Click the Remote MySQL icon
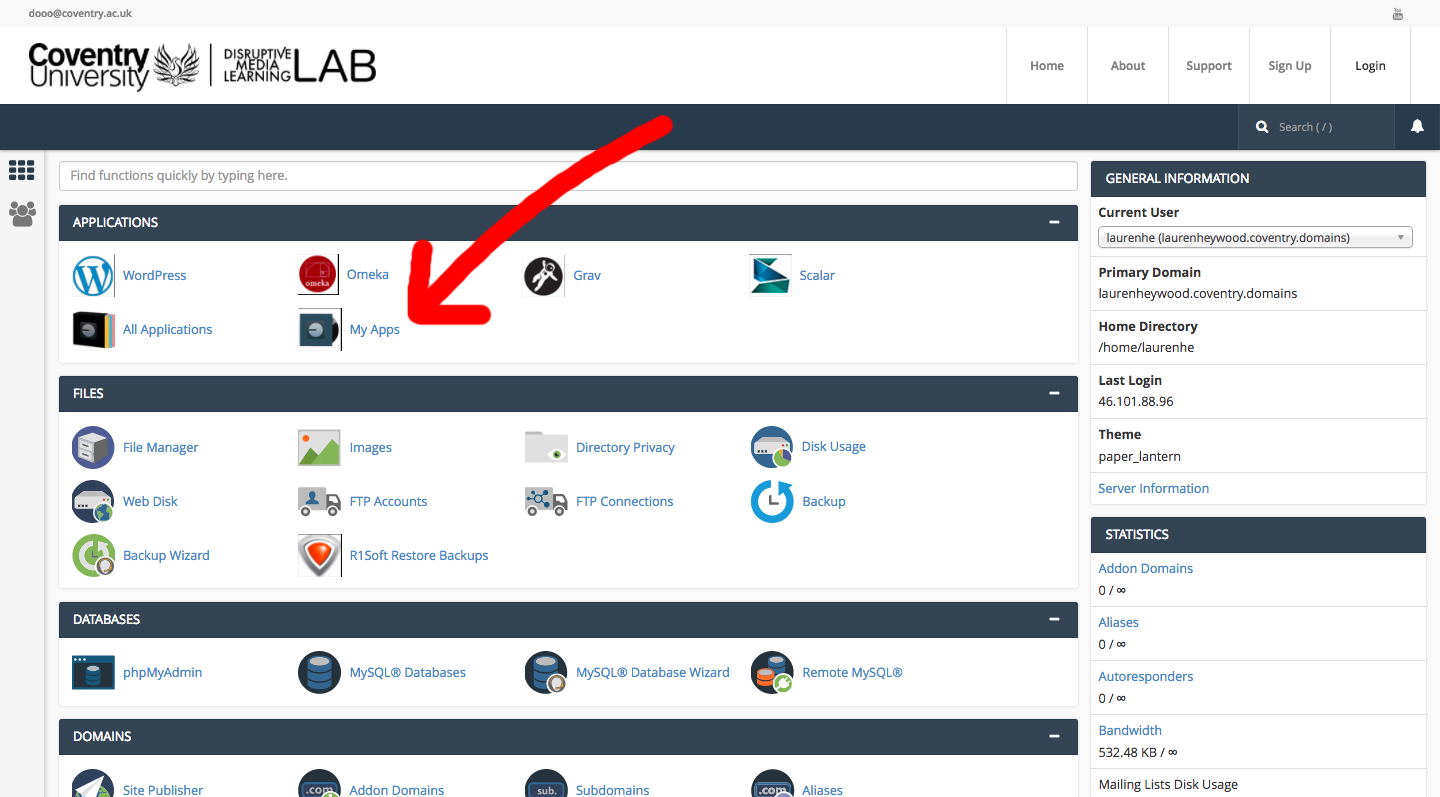Viewport: 1440px width, 797px height. 772,672
